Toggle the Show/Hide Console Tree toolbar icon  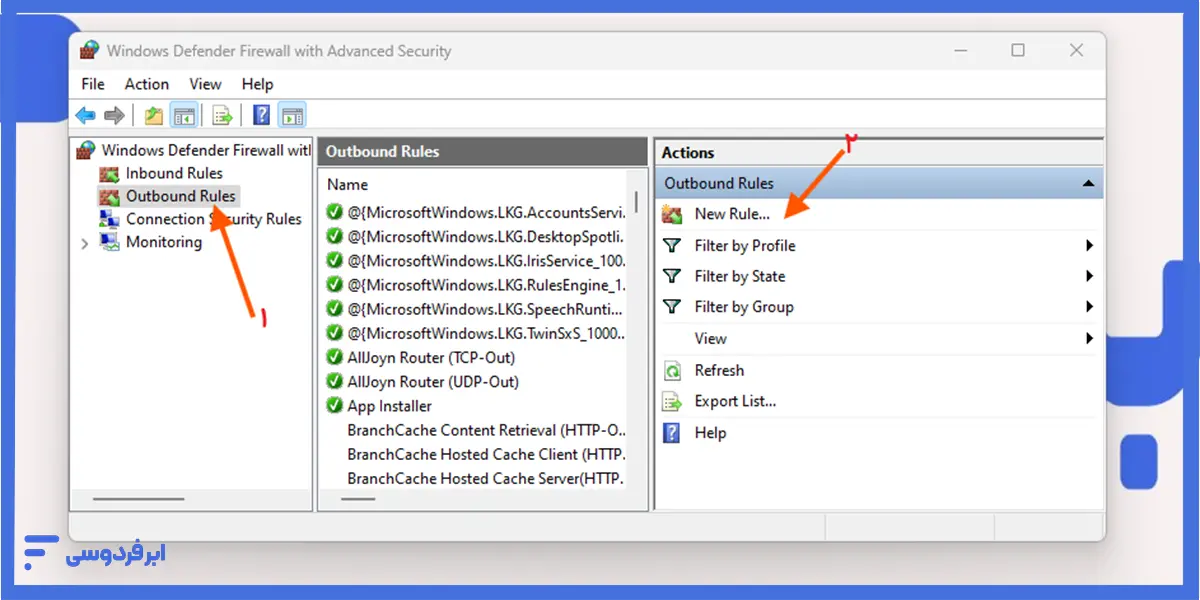tap(183, 116)
